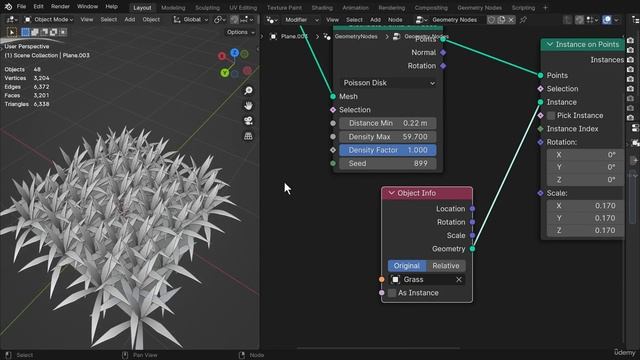Open the node editor Add menu
Viewport: 640px width, 360px height.
pos(376,20)
